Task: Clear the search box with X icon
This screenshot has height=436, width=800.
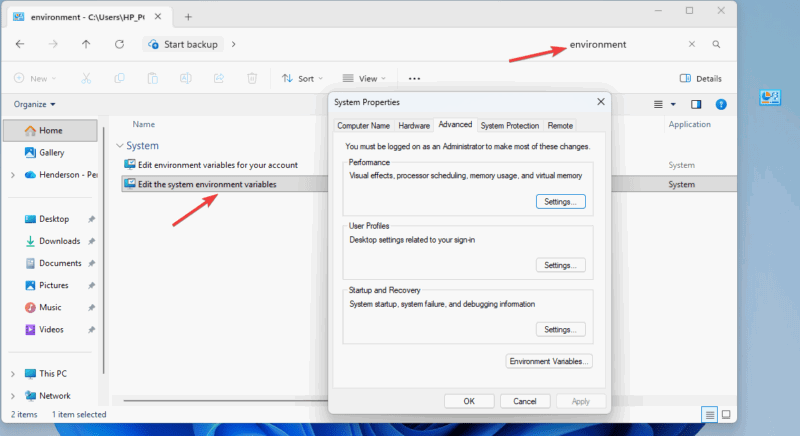Action: [691, 44]
